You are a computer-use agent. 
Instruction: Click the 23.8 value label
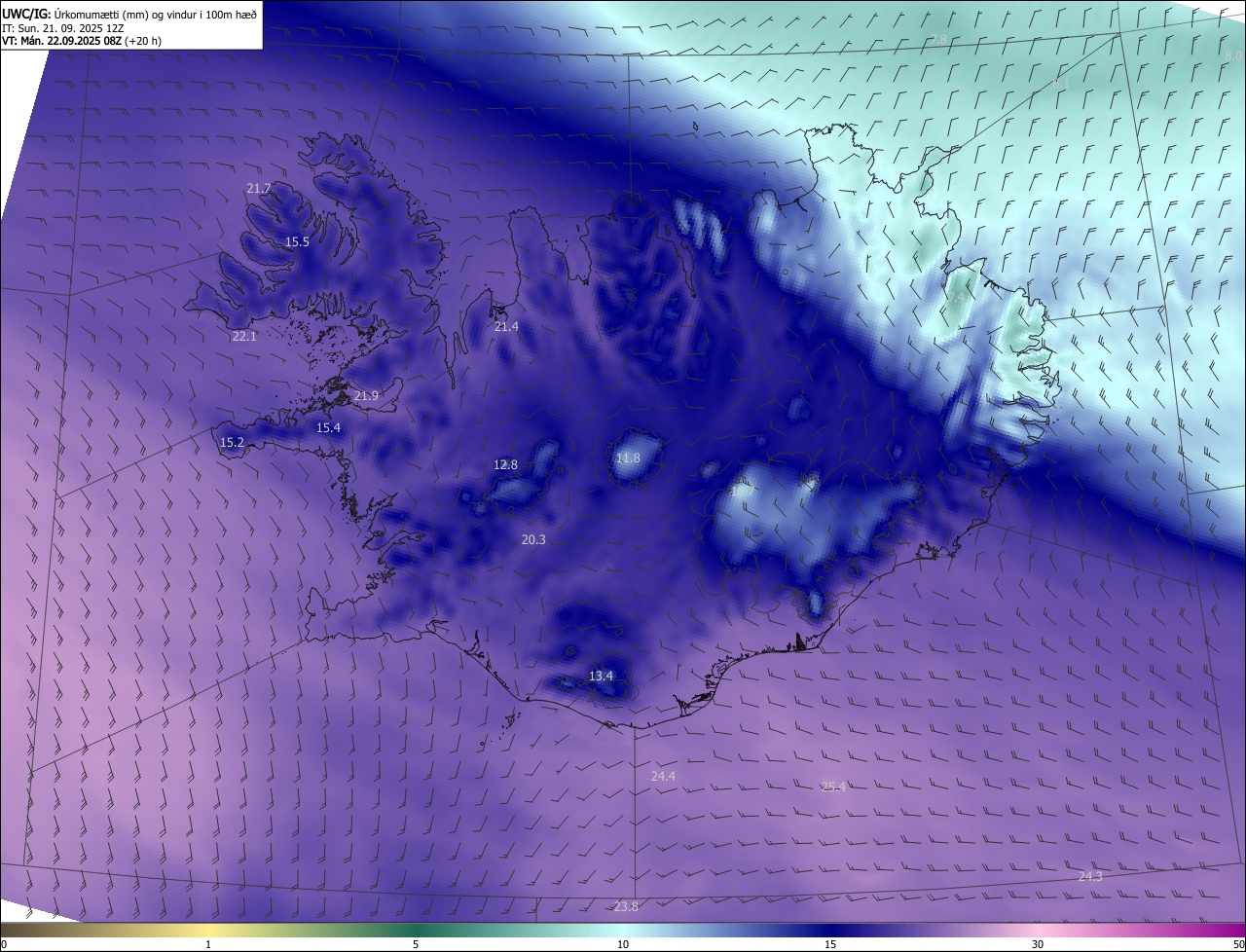pyautogui.click(x=626, y=906)
